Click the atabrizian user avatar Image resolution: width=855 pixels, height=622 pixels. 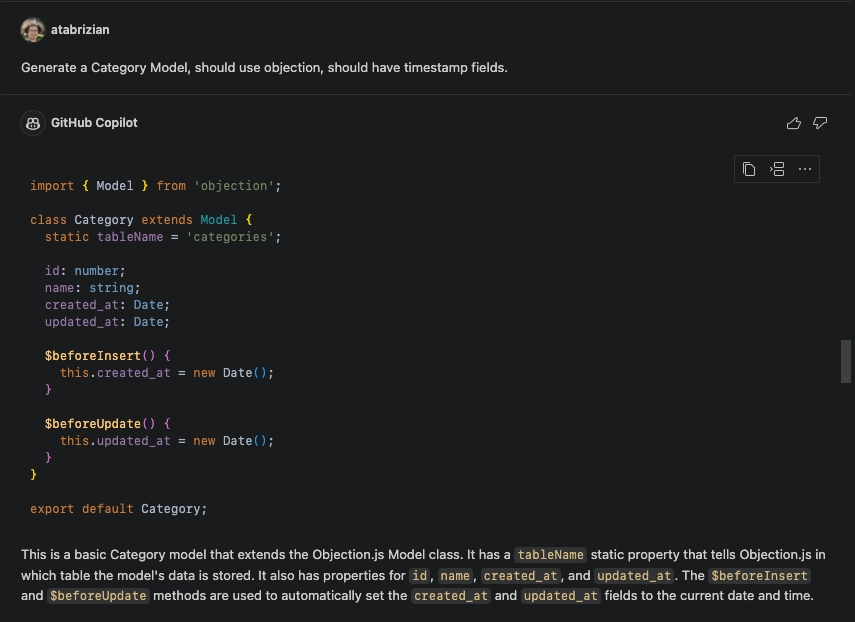(x=33, y=30)
